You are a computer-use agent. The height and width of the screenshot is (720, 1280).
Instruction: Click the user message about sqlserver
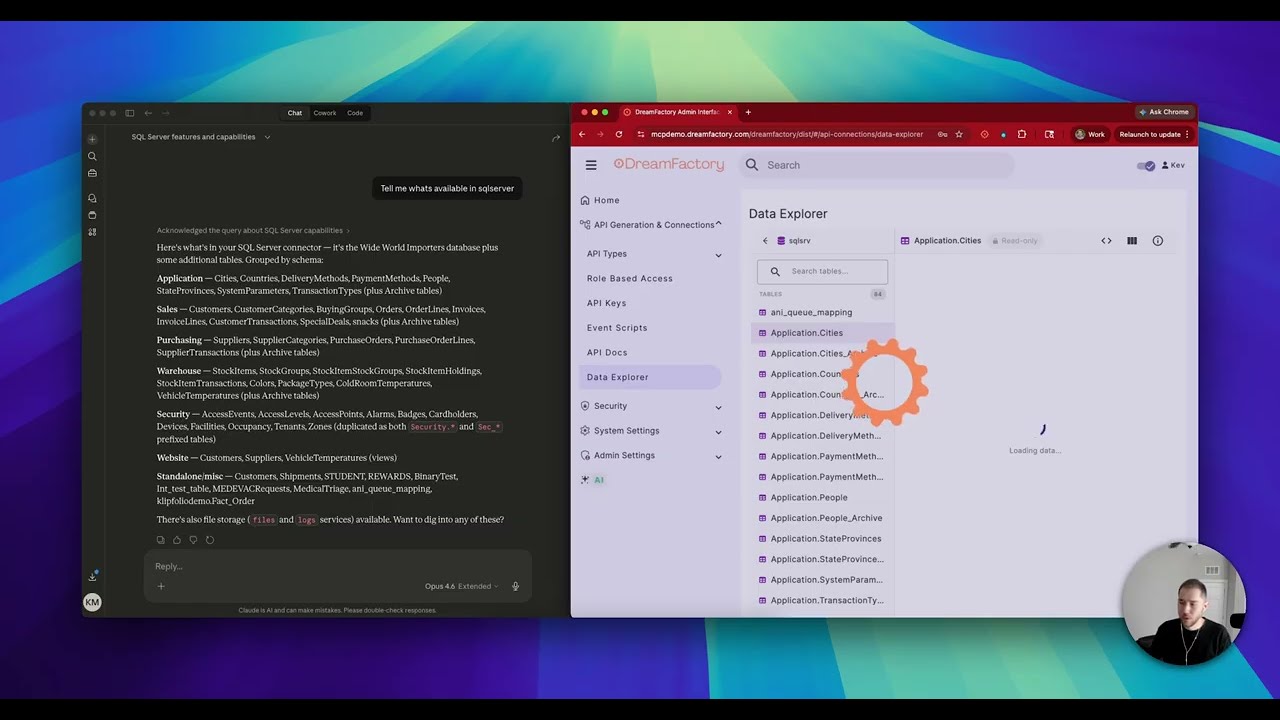pos(447,189)
